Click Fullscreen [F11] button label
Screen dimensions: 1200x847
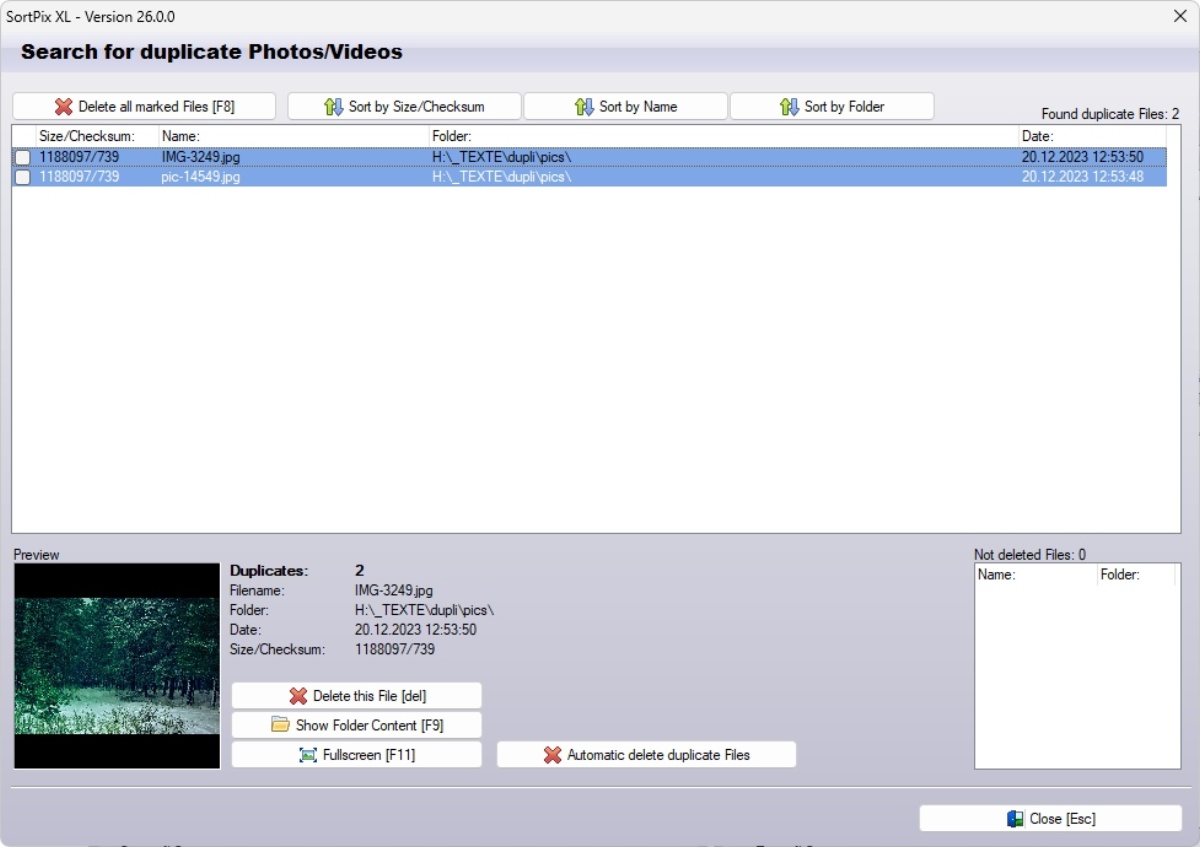click(x=369, y=755)
